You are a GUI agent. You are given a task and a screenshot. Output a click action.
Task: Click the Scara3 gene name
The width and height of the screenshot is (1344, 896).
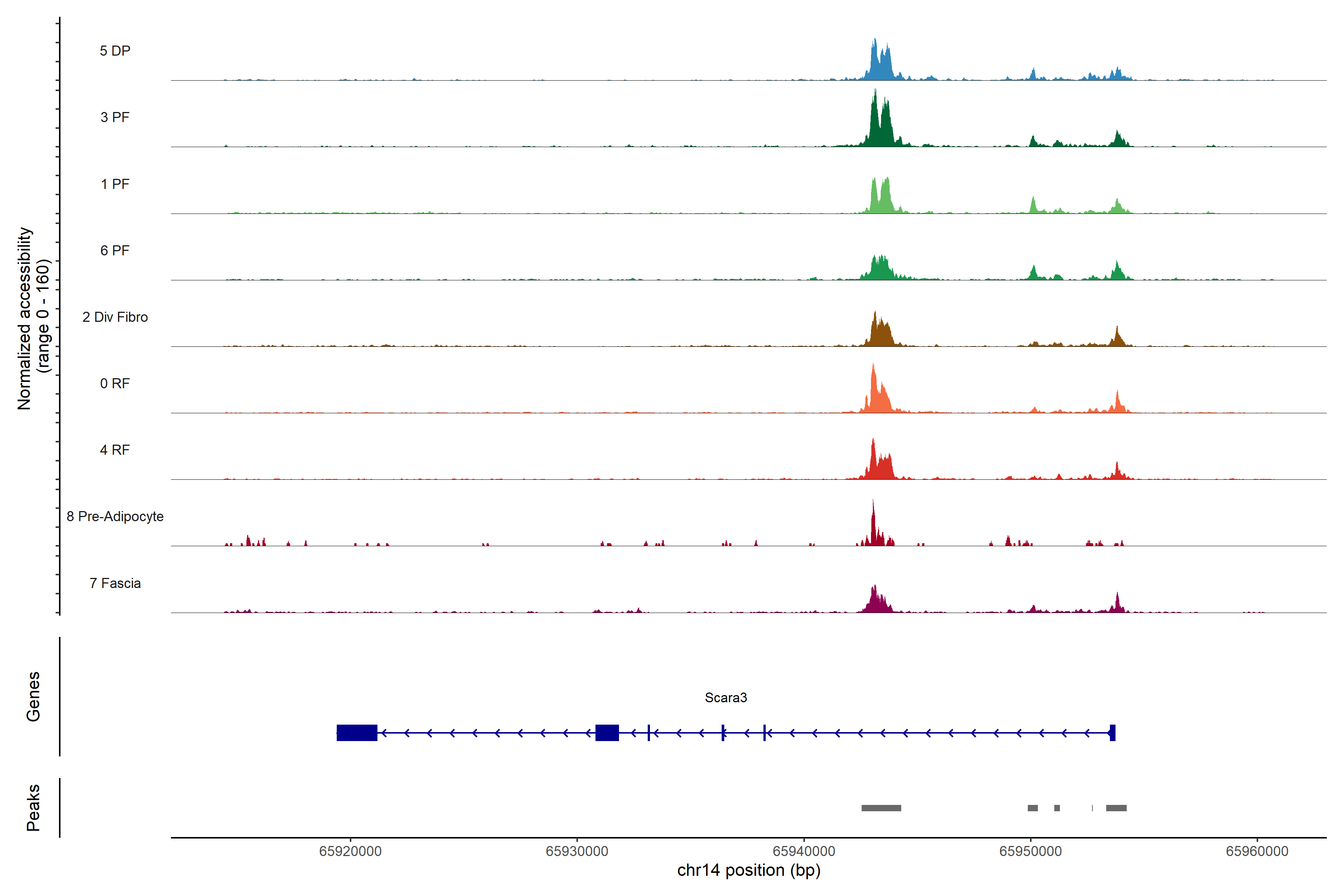[x=726, y=698]
